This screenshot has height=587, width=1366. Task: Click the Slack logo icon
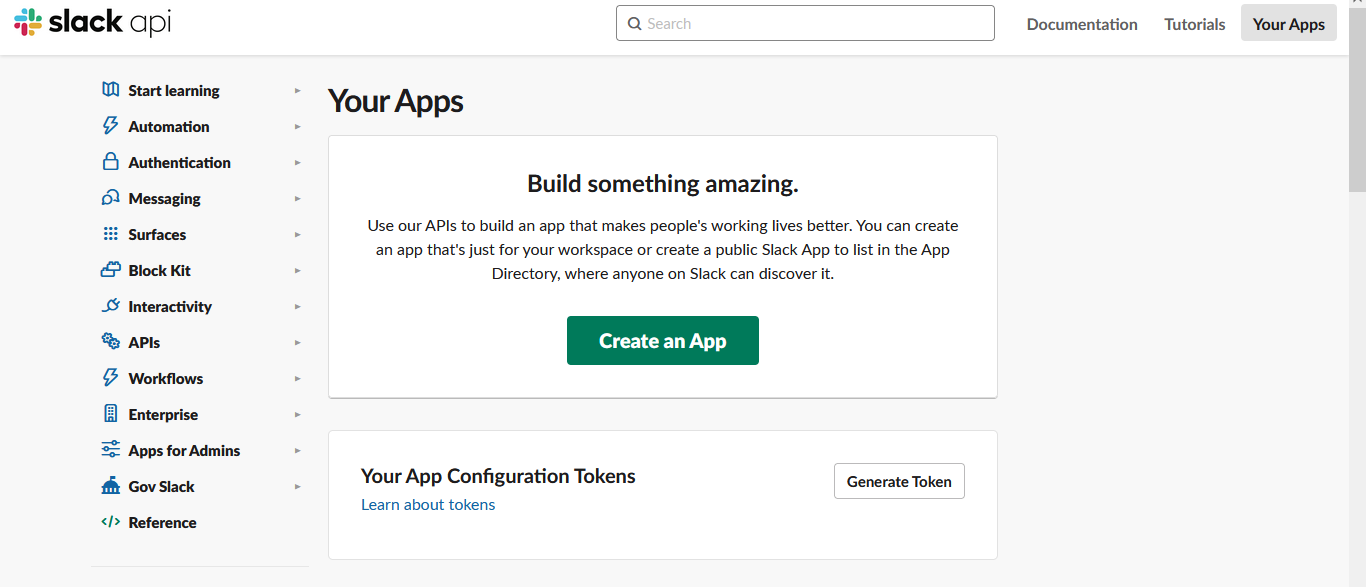pos(26,22)
